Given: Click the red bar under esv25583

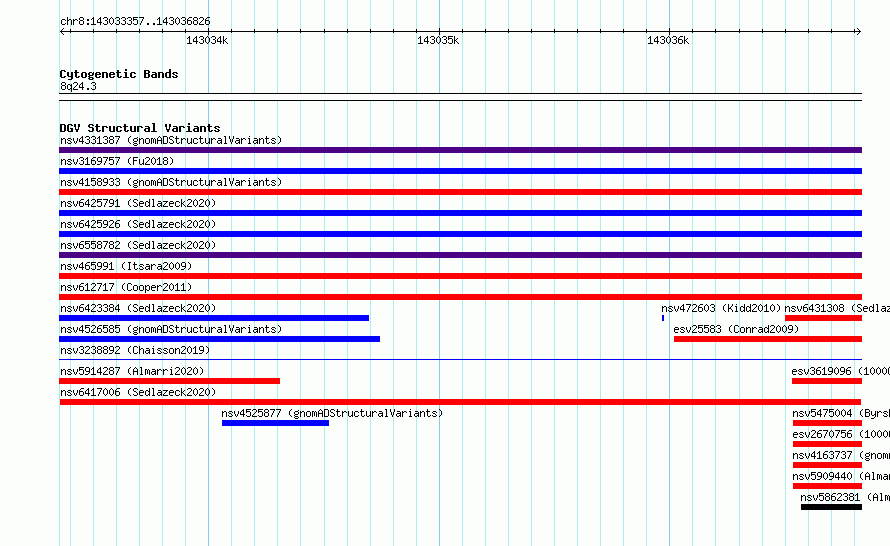Looking at the screenshot, I should pos(768,339).
